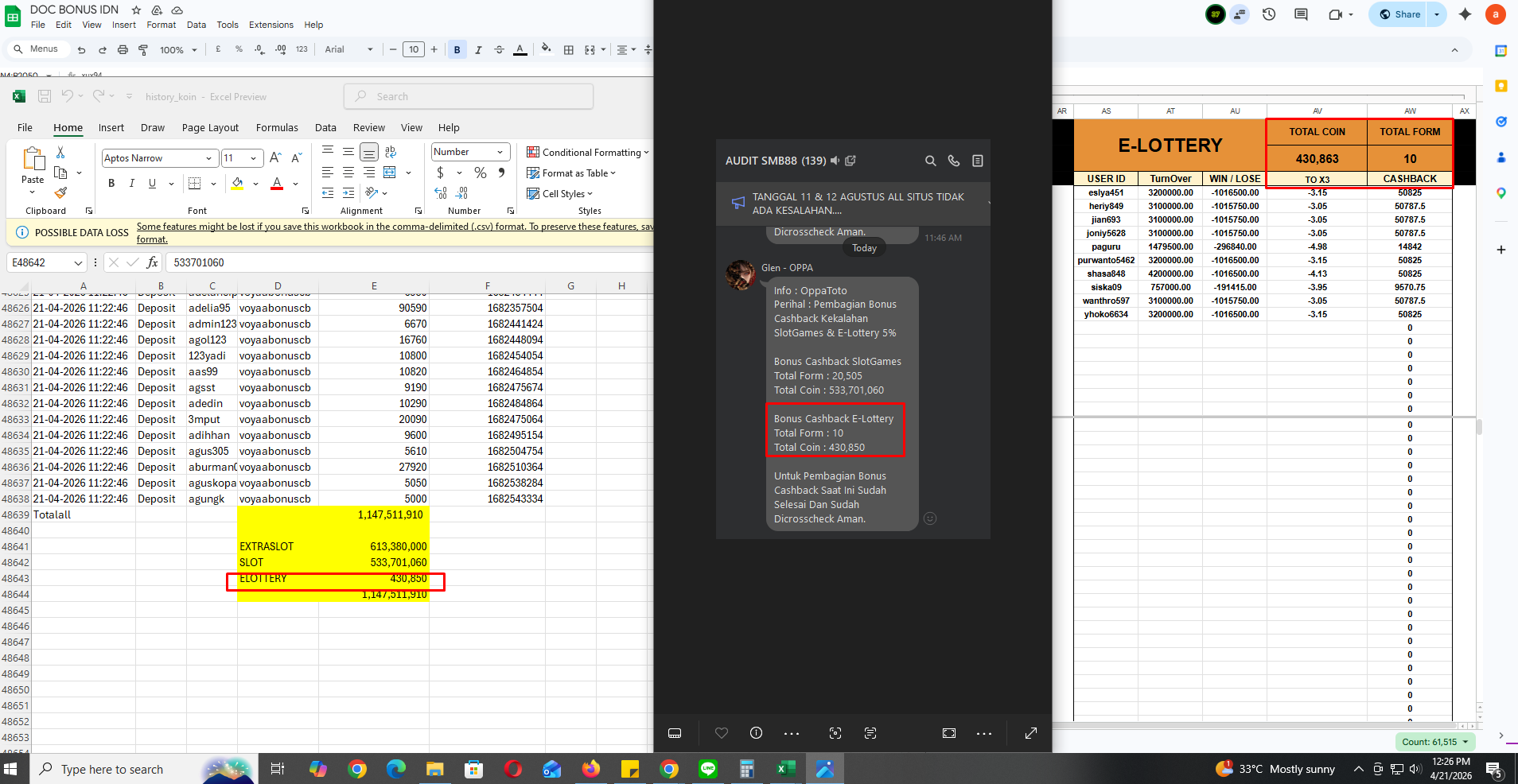Screen dimensions: 1518x784
Task: Select the paint format roller in Sheets
Action: pos(143,49)
